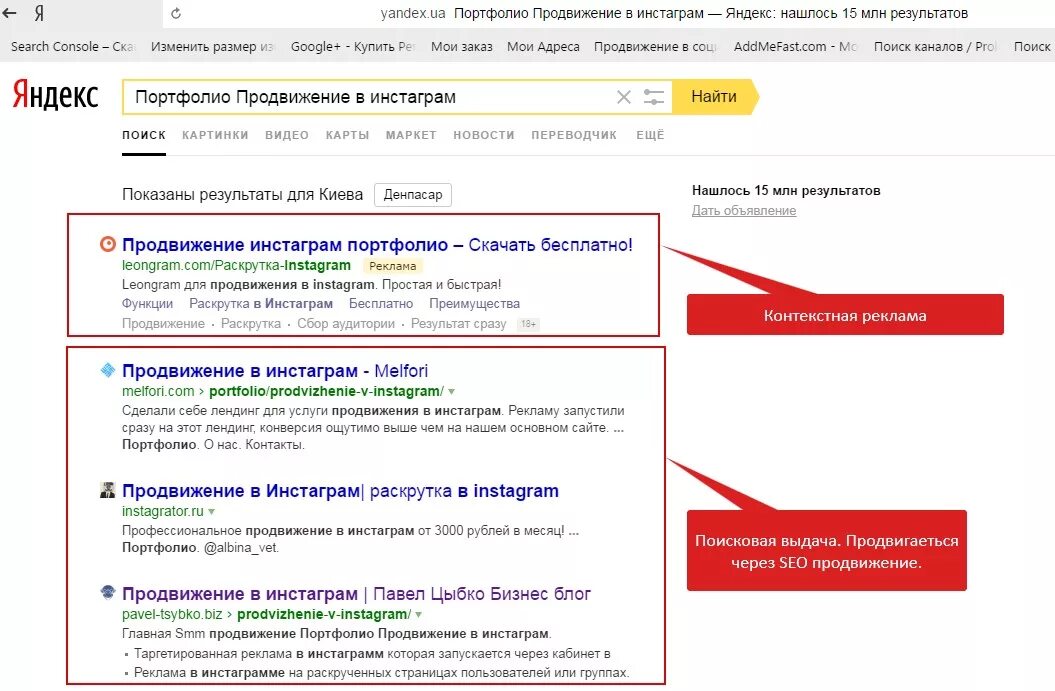Click the ad sitelink Преимущества
The width and height of the screenshot is (1055, 691).
tap(474, 304)
